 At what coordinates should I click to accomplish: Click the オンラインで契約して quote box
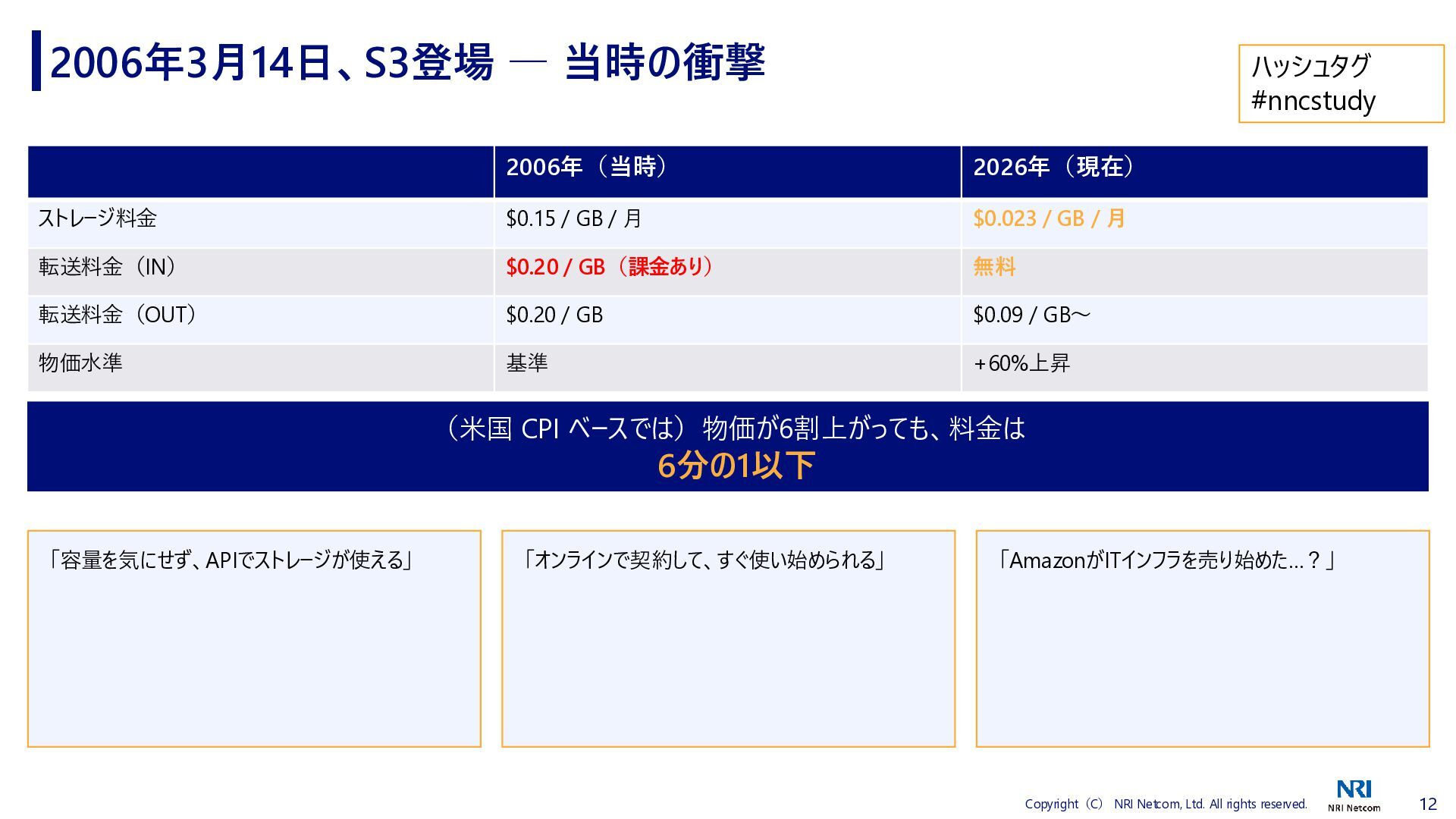tap(728, 638)
